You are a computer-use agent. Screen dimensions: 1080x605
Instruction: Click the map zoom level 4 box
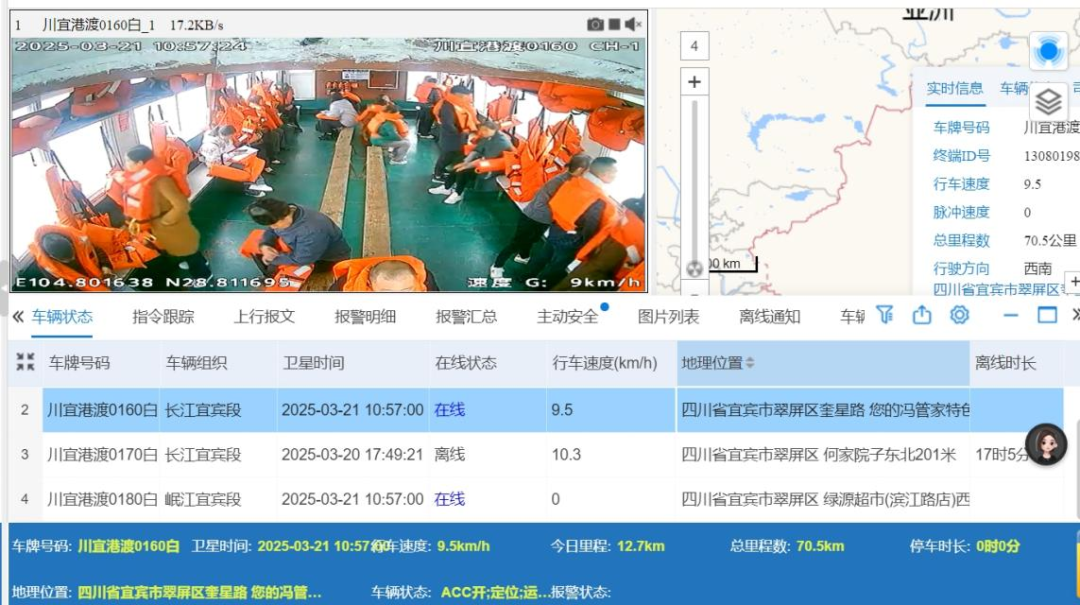click(694, 46)
